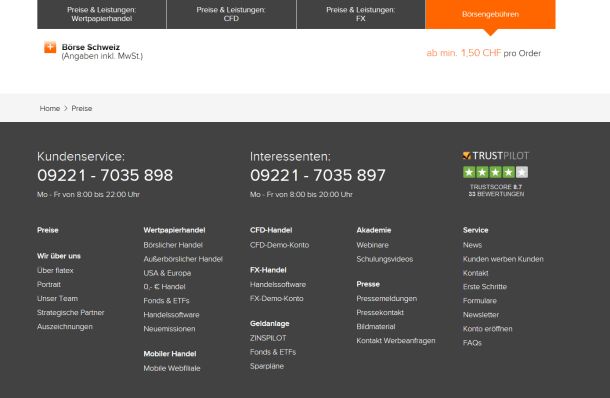Go to News link
Viewport: 610px width, 398px height.
click(x=472, y=245)
